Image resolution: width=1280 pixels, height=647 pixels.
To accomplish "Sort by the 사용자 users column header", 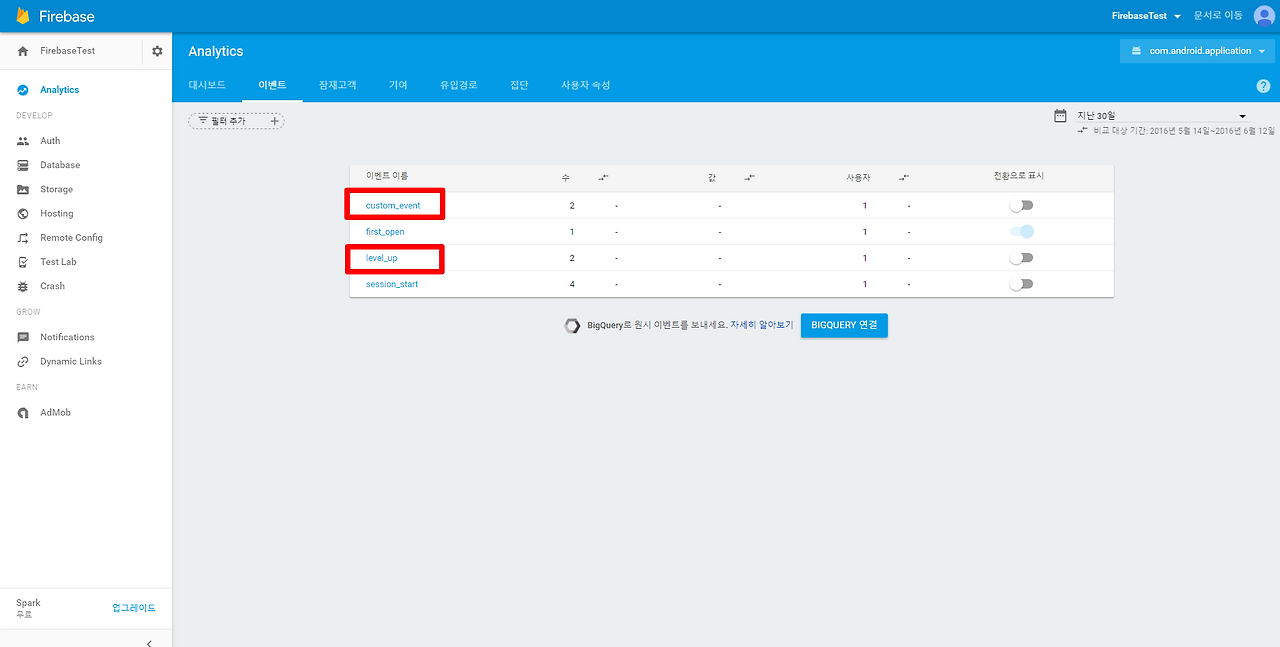I will coord(858,177).
